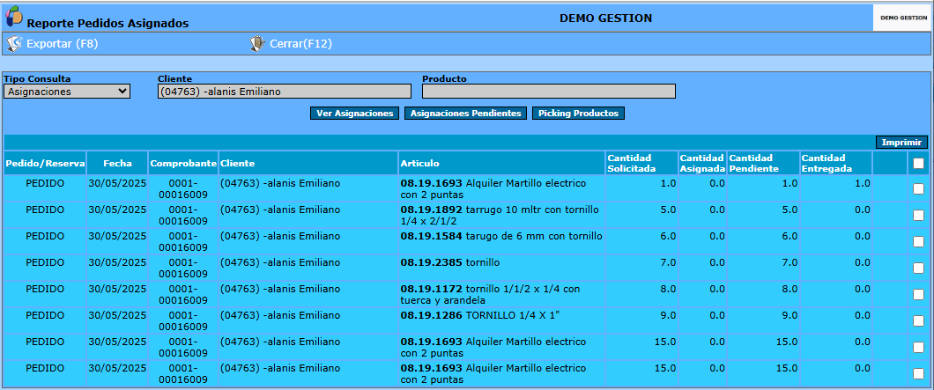Click article code 08.19.2385
The width and height of the screenshot is (934, 390).
[431, 262]
